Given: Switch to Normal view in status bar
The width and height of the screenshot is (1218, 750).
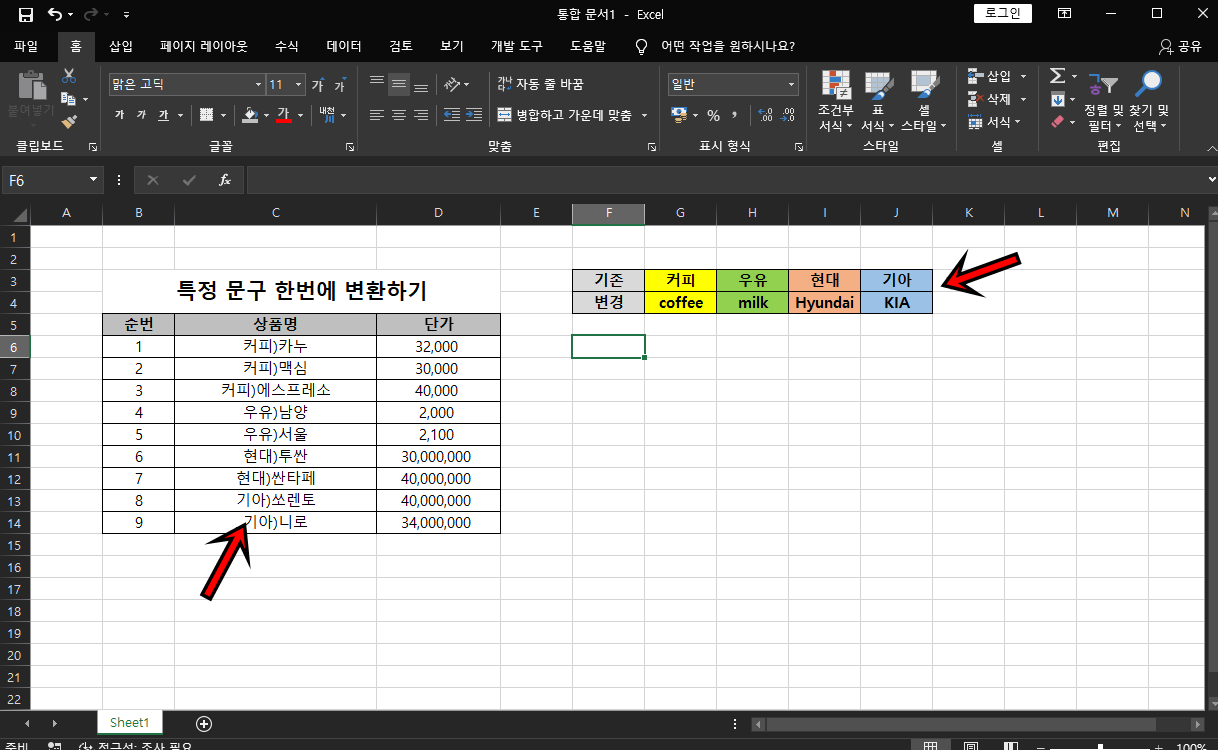Looking at the screenshot, I should coord(930,745).
